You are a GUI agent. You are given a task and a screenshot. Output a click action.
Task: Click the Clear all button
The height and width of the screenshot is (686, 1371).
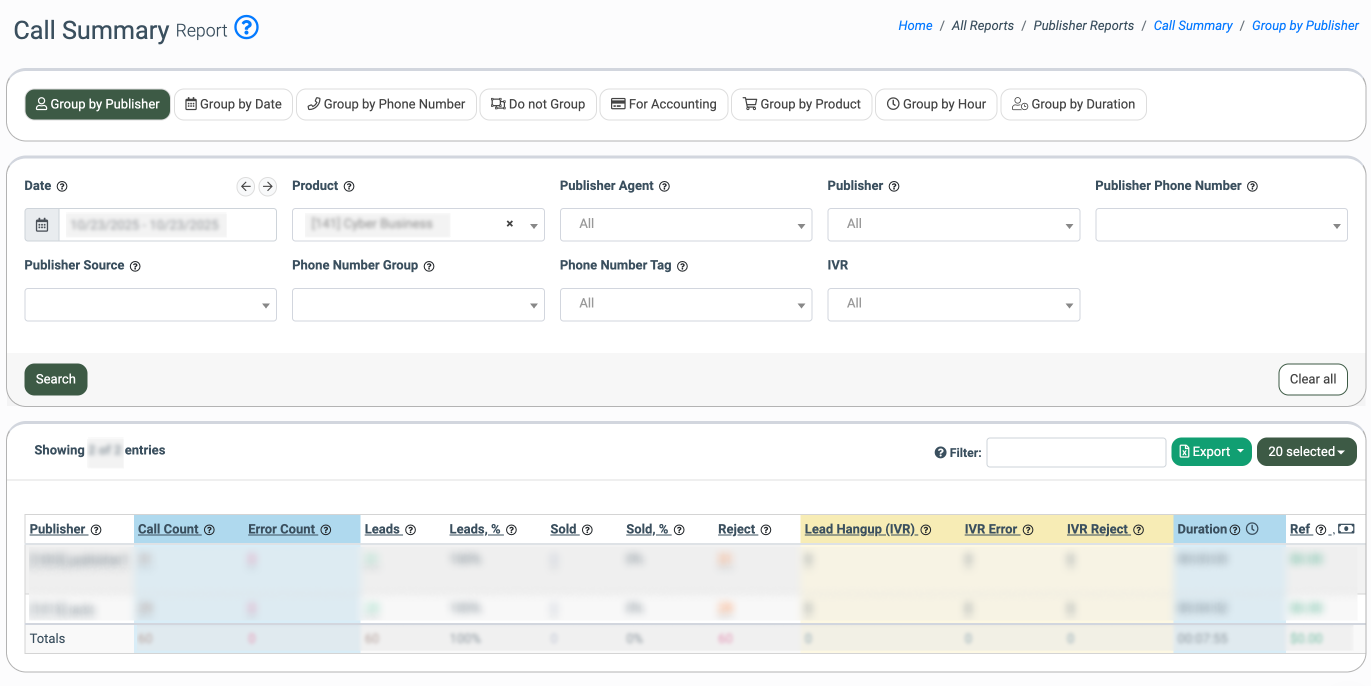click(1312, 379)
